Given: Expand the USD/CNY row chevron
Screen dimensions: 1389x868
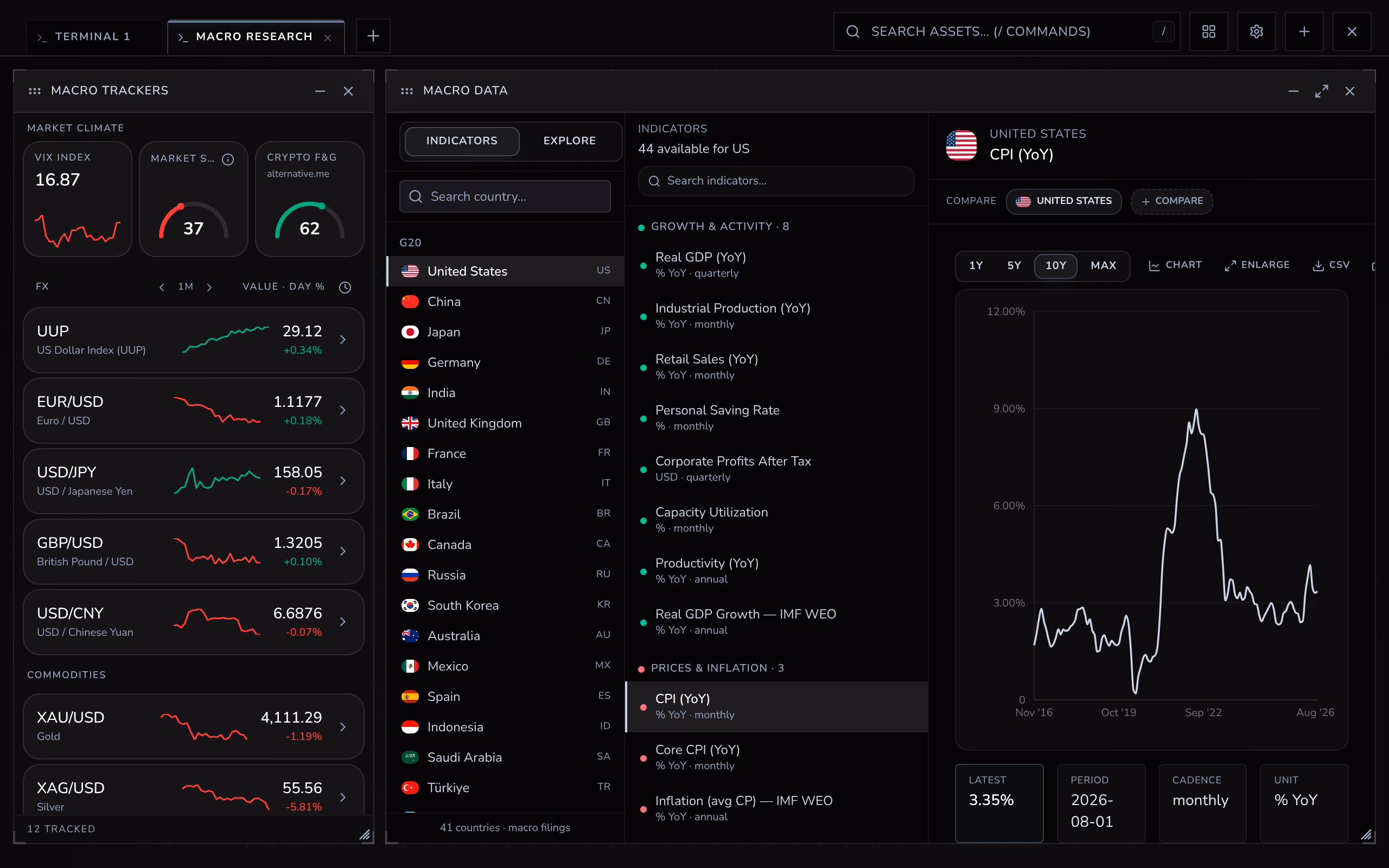Looking at the screenshot, I should tap(343, 622).
